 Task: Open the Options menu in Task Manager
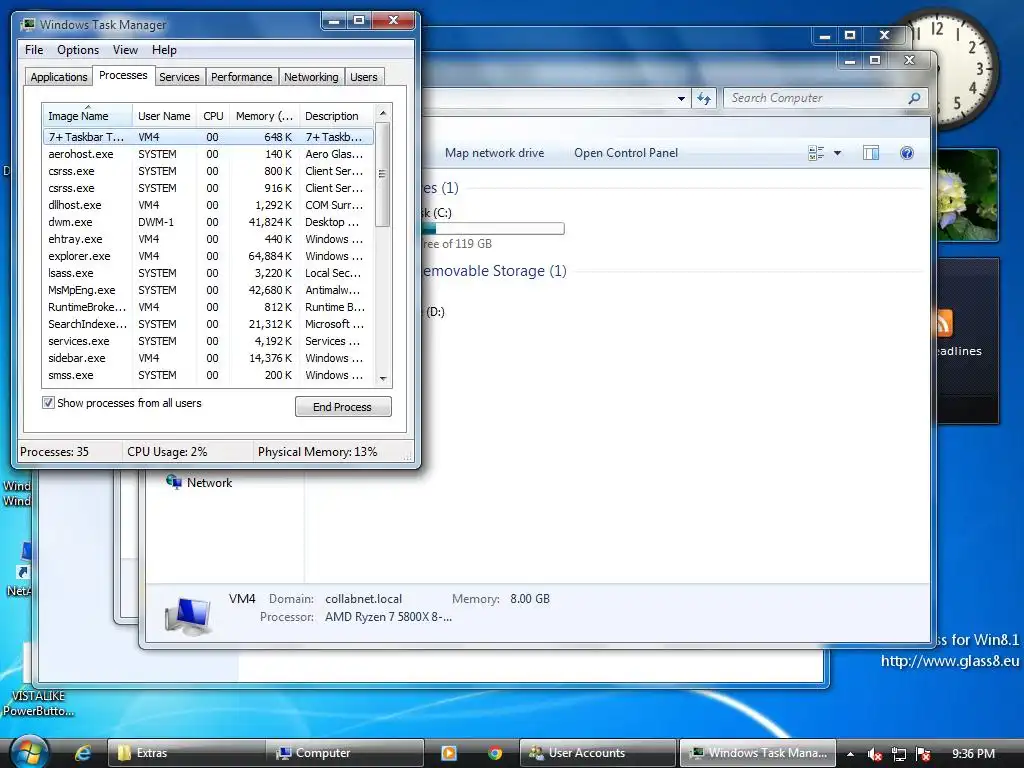click(x=78, y=50)
